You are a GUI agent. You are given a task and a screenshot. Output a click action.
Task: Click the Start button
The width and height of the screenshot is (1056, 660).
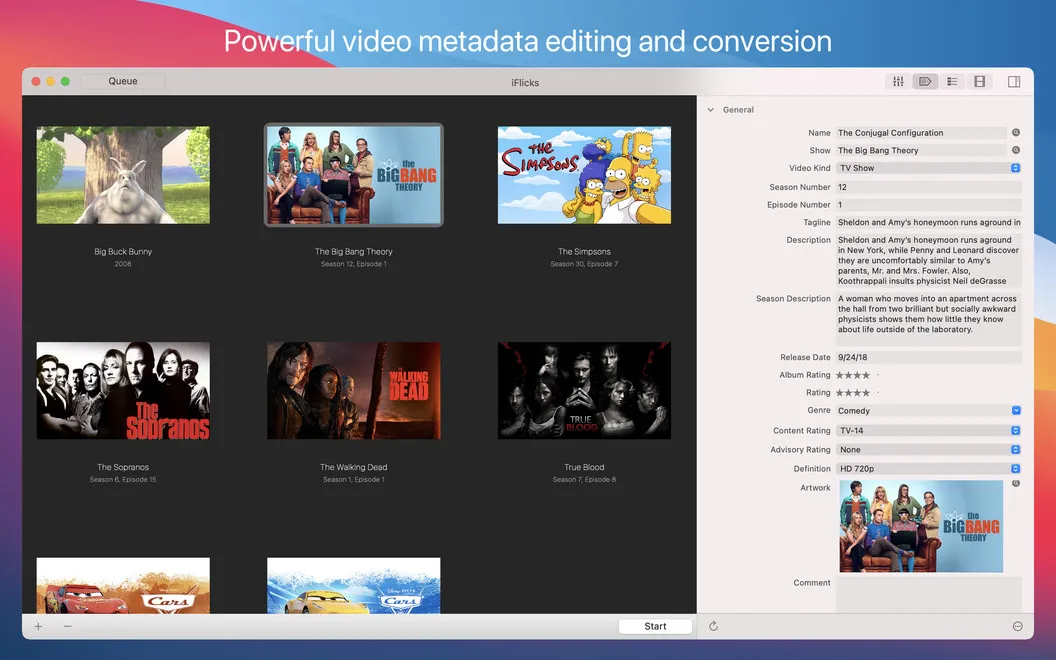[x=655, y=626]
